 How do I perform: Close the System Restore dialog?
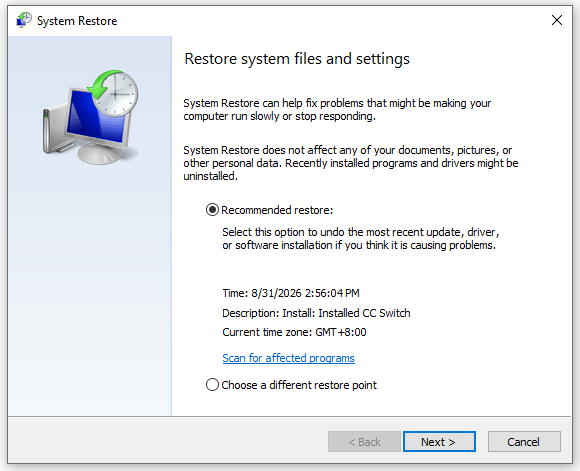pos(557,20)
